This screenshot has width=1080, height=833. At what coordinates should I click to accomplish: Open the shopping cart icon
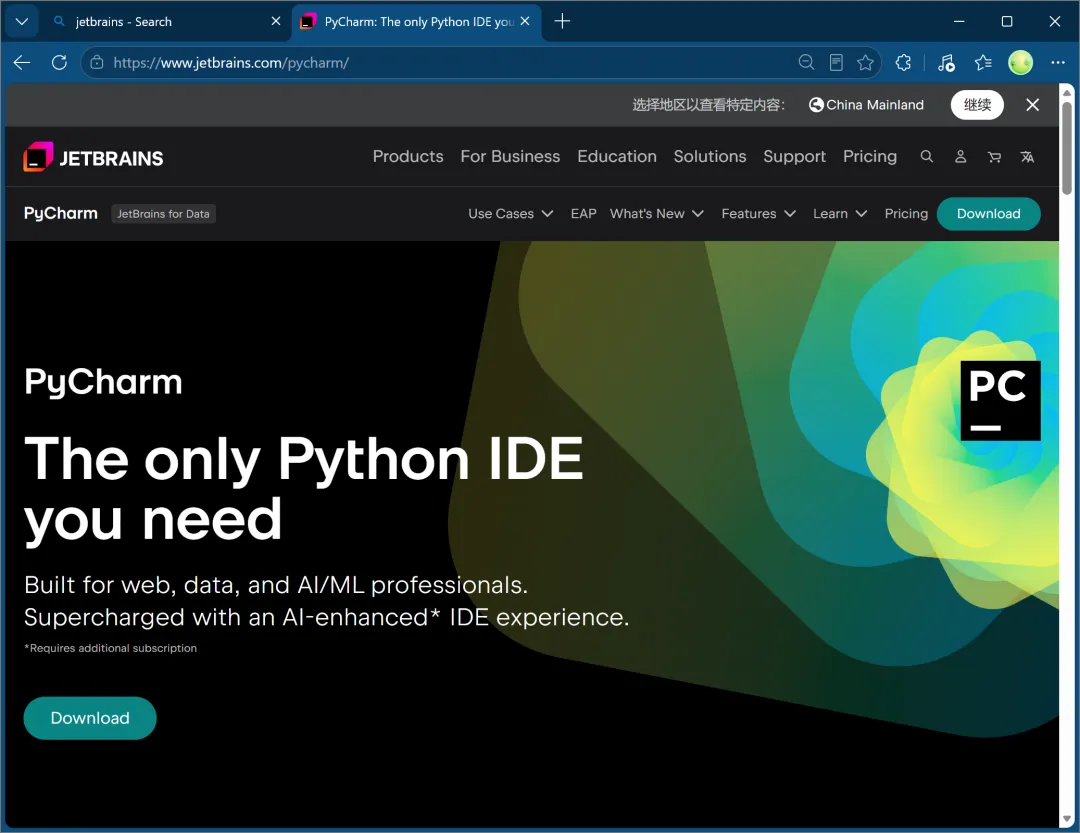(x=994, y=157)
